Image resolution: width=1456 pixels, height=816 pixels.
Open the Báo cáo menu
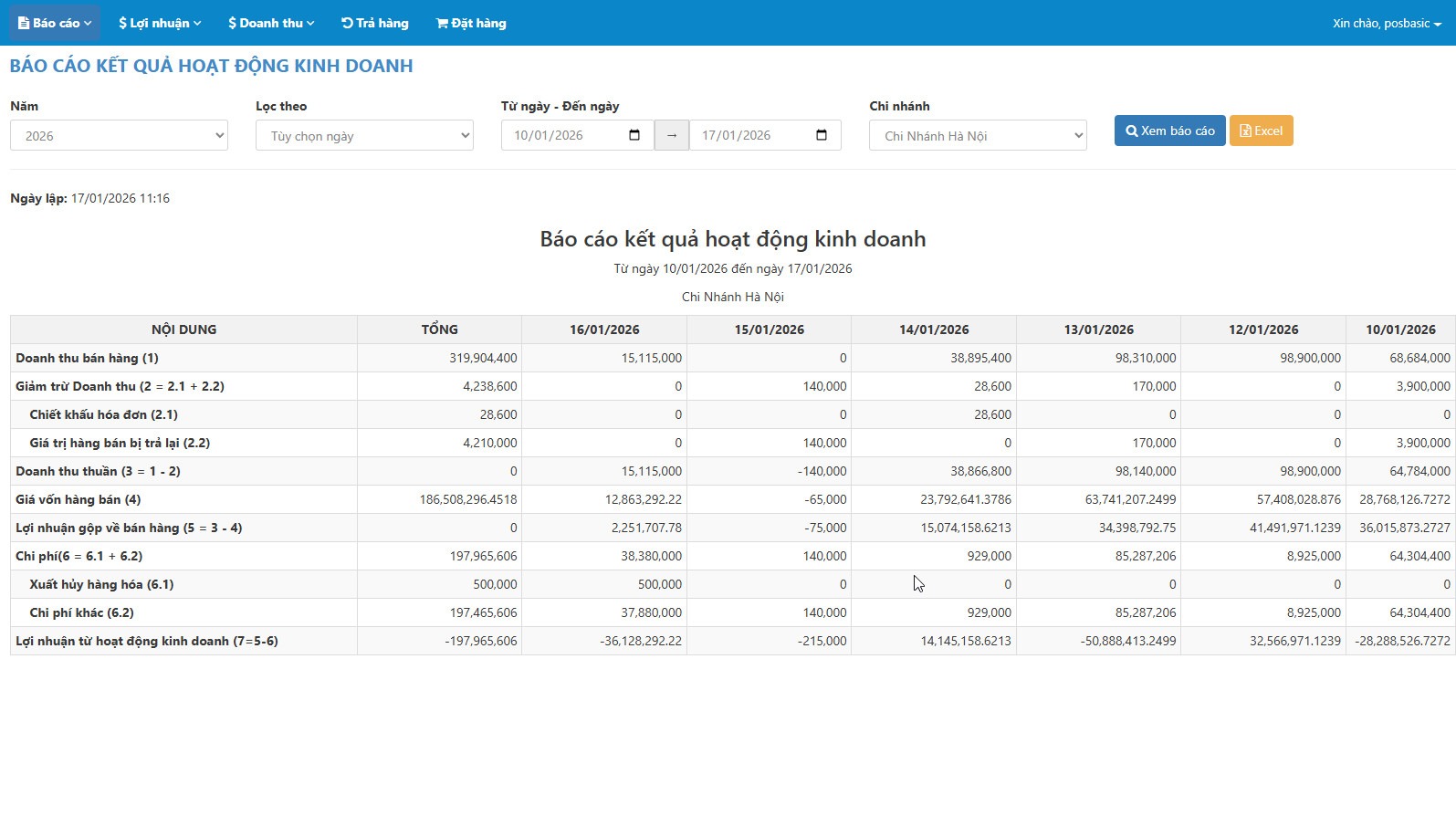(55, 23)
